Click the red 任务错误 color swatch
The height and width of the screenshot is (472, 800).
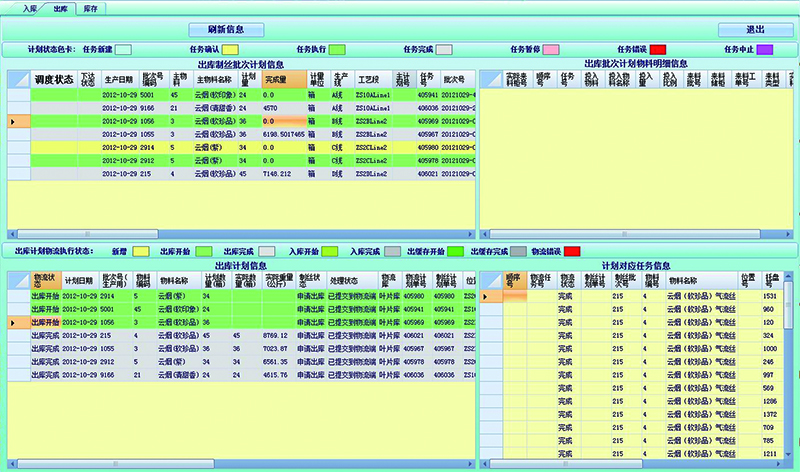(x=658, y=48)
